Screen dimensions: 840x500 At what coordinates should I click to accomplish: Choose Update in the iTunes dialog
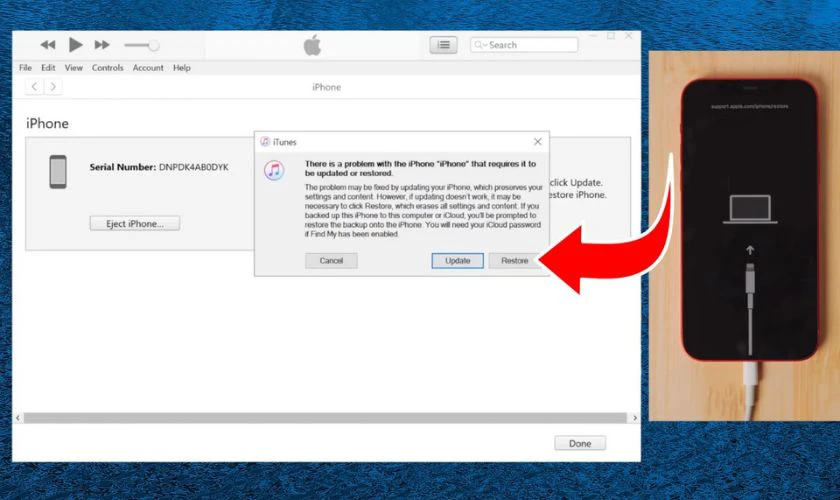[458, 260]
